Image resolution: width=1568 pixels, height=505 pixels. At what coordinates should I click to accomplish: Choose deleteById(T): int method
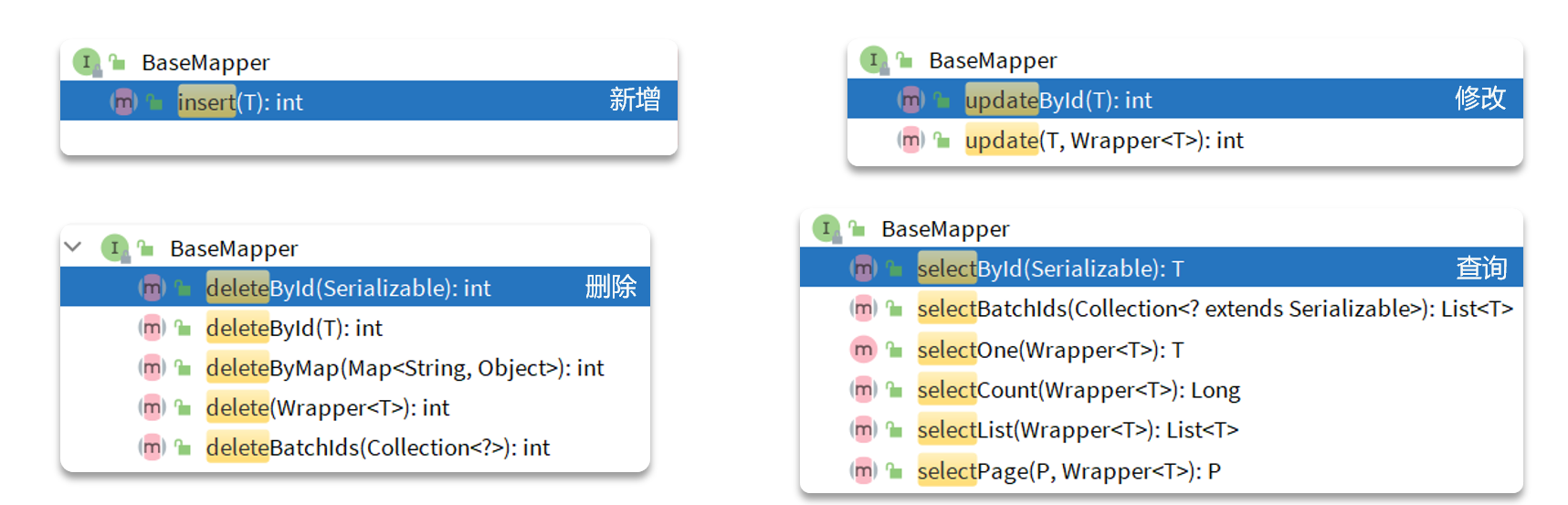pos(294,328)
